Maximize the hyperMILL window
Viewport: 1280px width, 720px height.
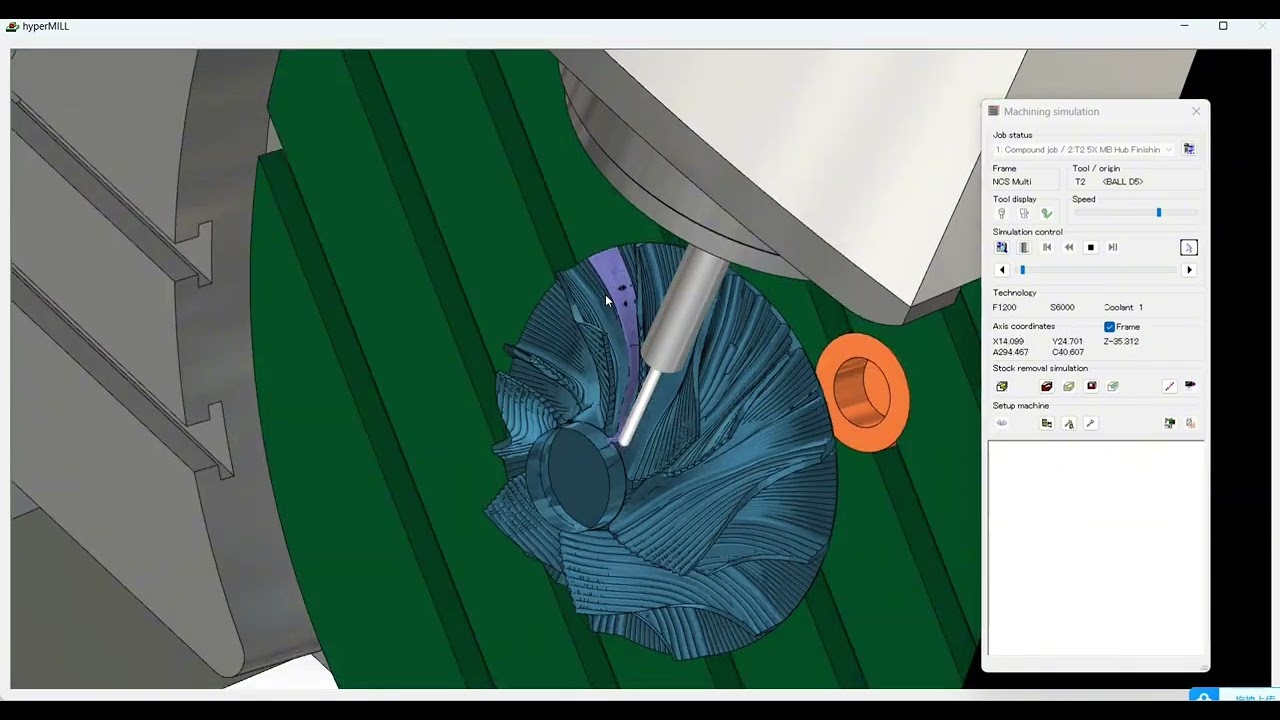click(1223, 26)
